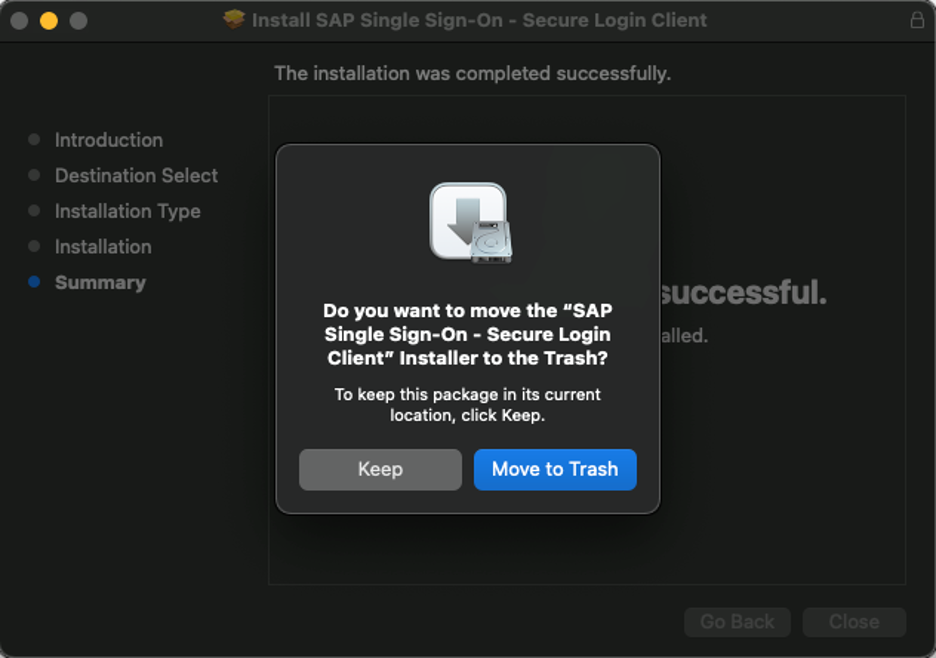Viewport: 936px width, 658px height.
Task: Click the window title text
Action: coord(479,20)
